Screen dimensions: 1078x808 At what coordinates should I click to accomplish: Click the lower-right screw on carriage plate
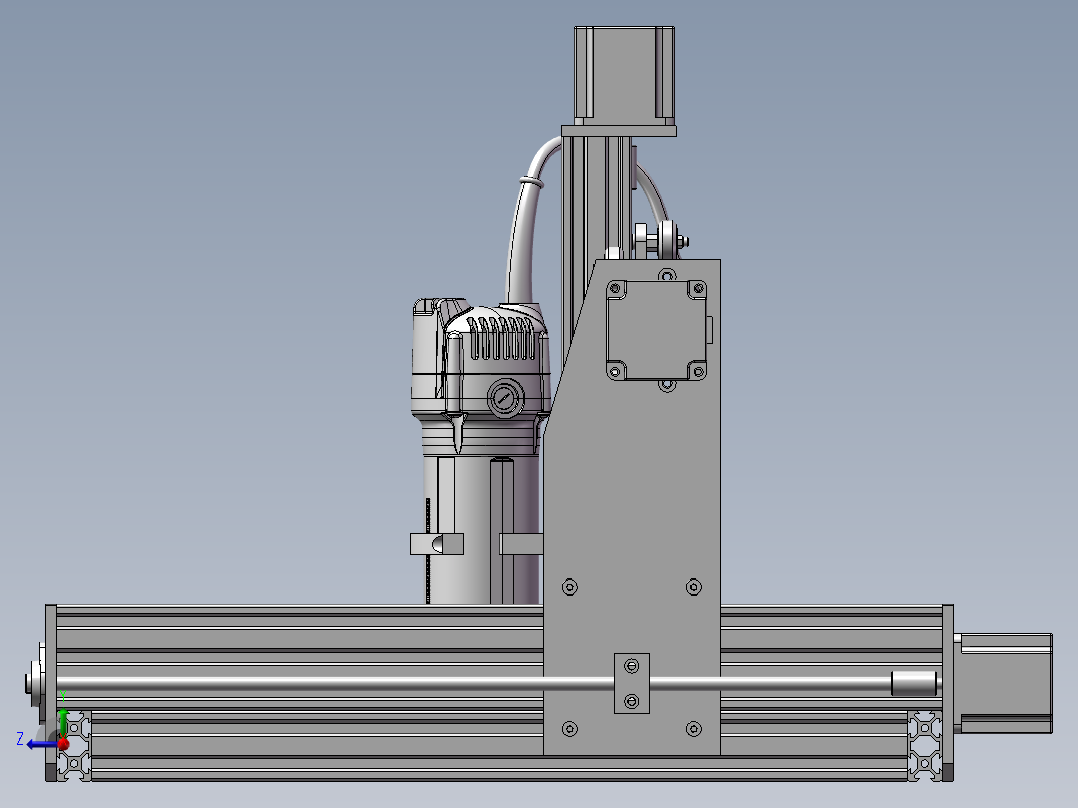coord(694,729)
